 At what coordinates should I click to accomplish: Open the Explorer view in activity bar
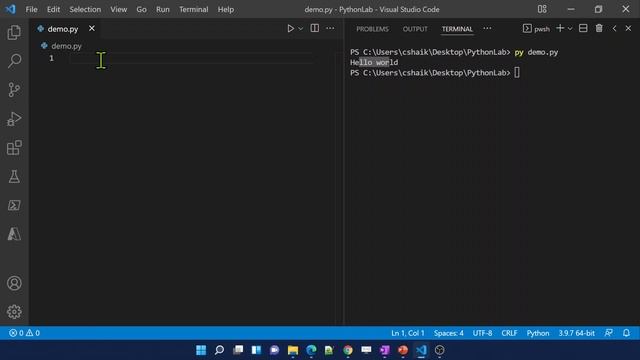(14, 32)
